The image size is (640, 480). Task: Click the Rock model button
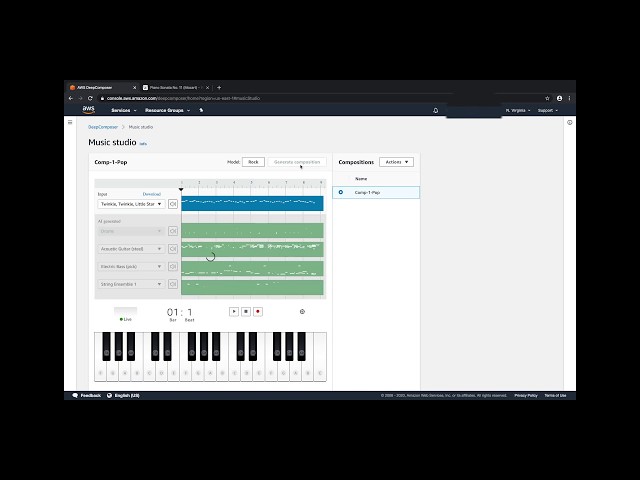click(253, 162)
